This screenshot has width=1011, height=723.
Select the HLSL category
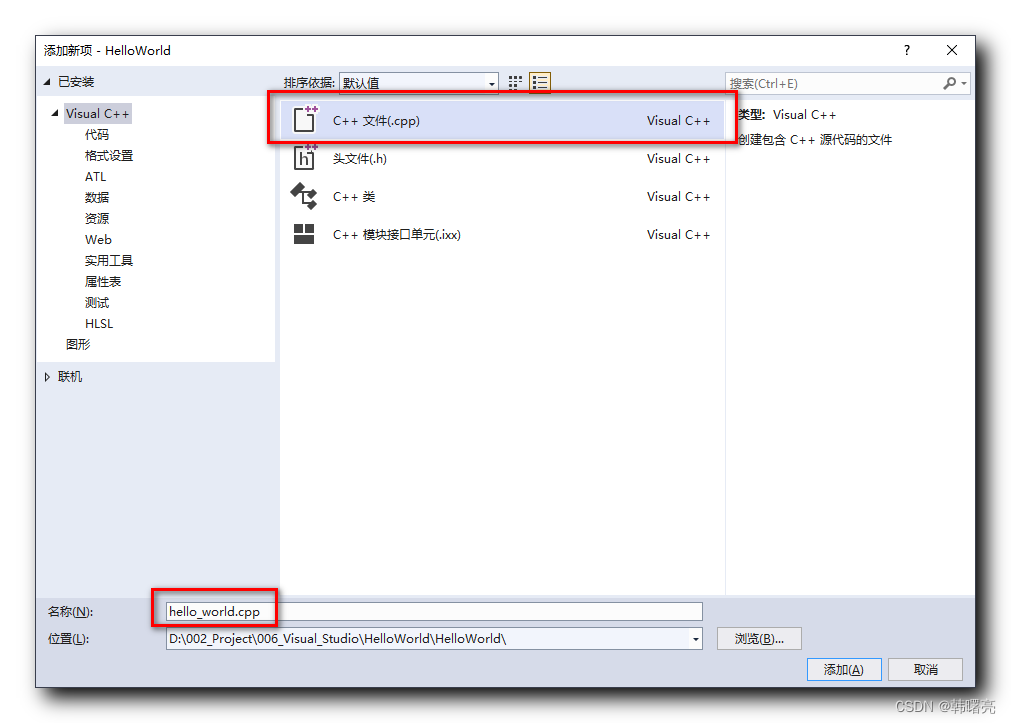coord(99,324)
